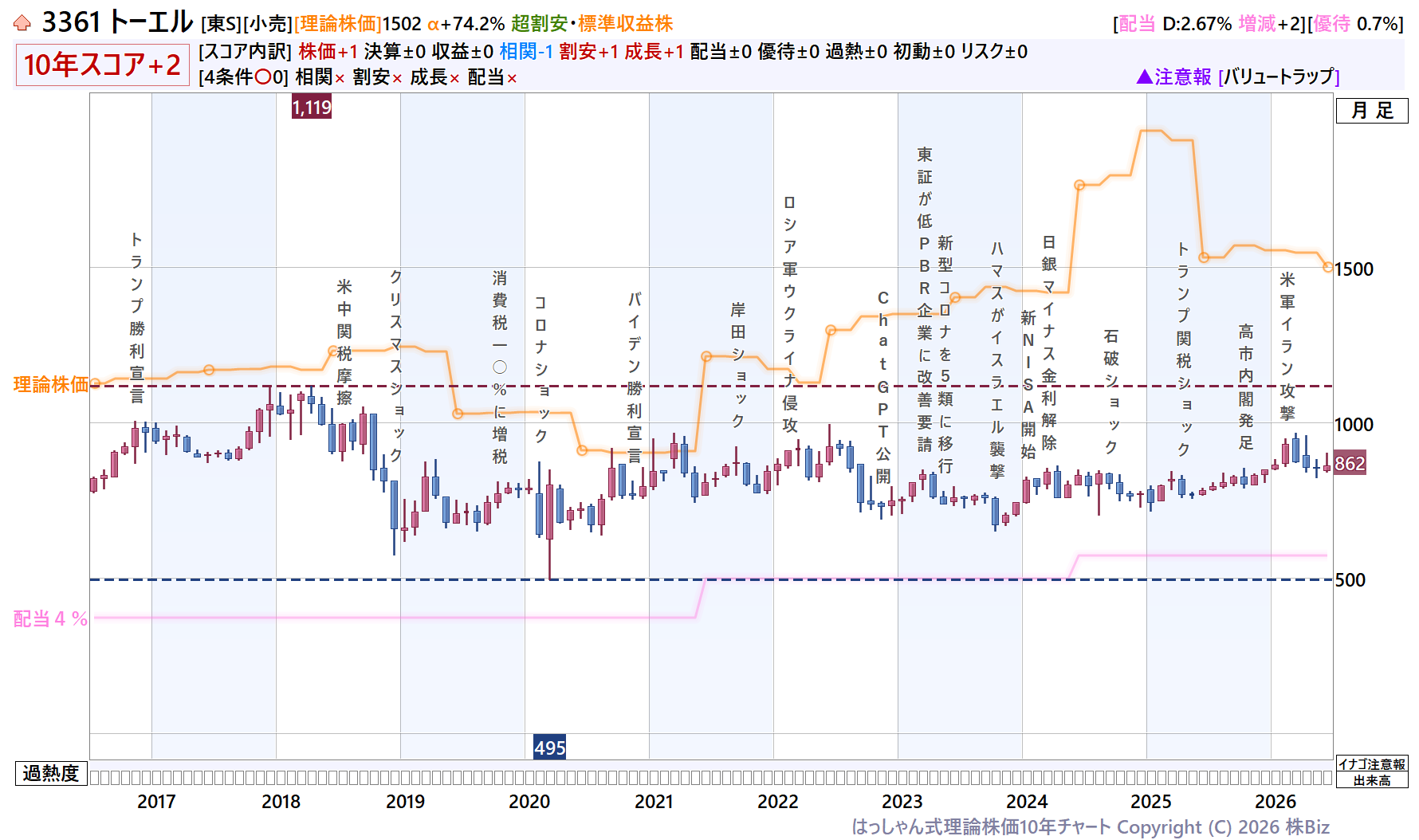Click the 東証が低PBR企業に改善要請 annotation
1419x840 pixels.
pyautogui.click(x=925, y=299)
